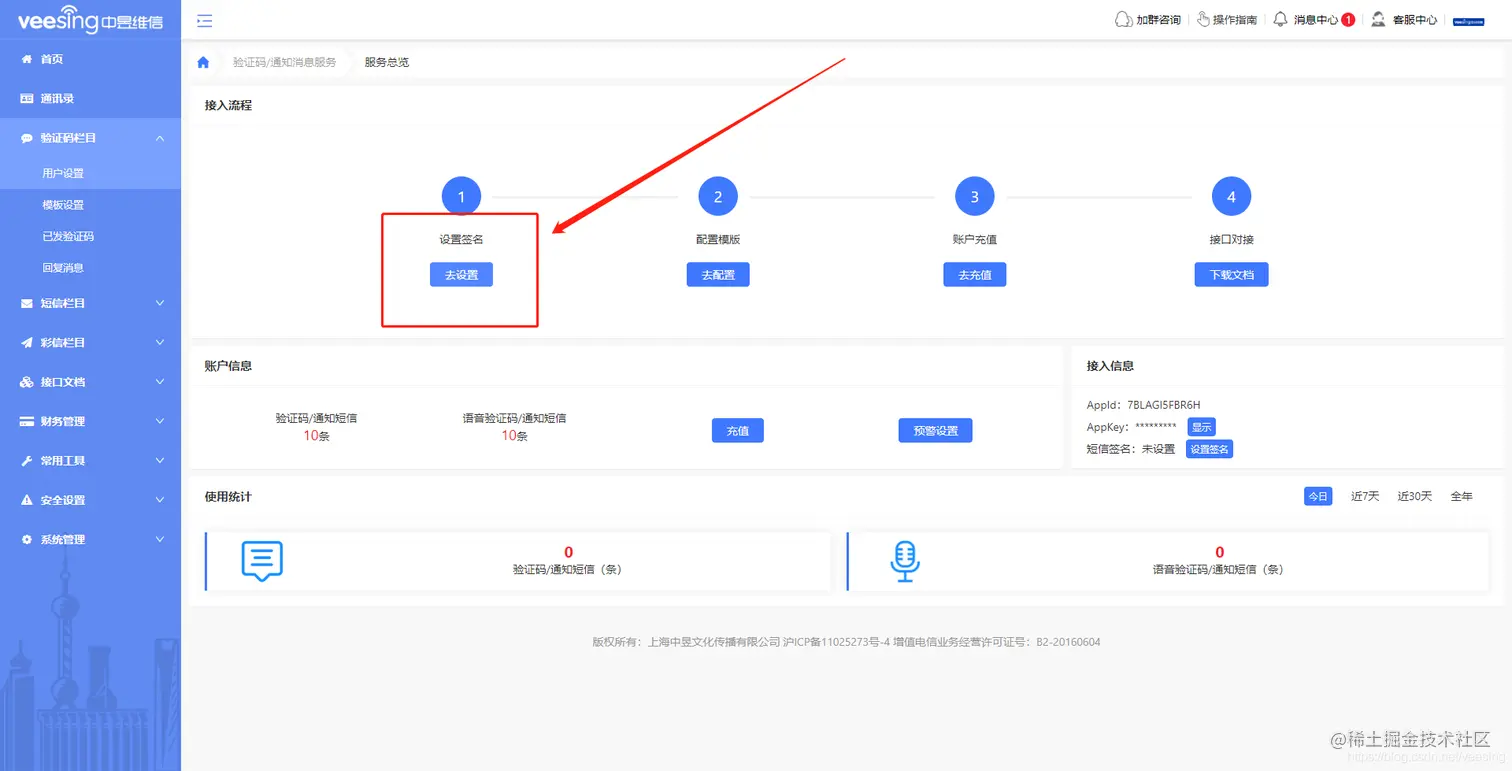1512x771 pixels.
Task: Click the 充值 recharge button
Action: pyautogui.click(x=737, y=430)
